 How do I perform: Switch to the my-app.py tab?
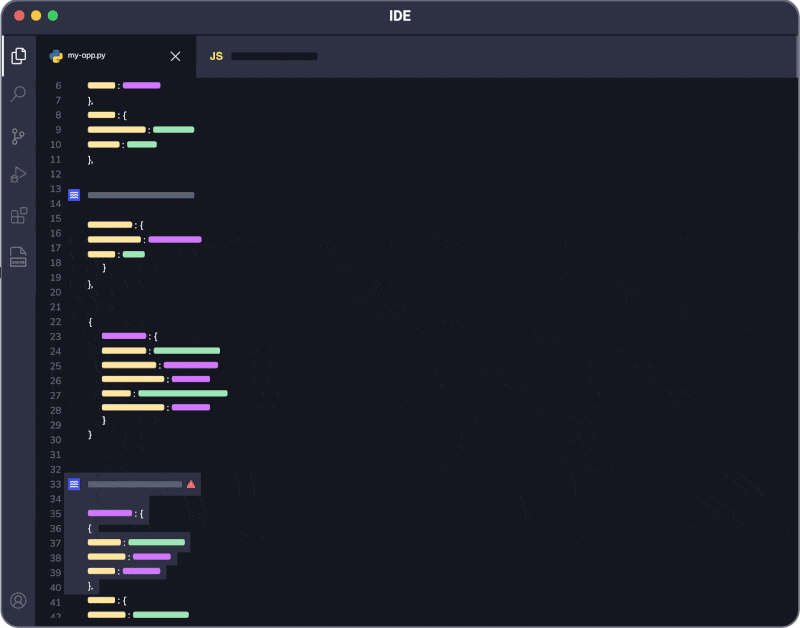point(116,56)
